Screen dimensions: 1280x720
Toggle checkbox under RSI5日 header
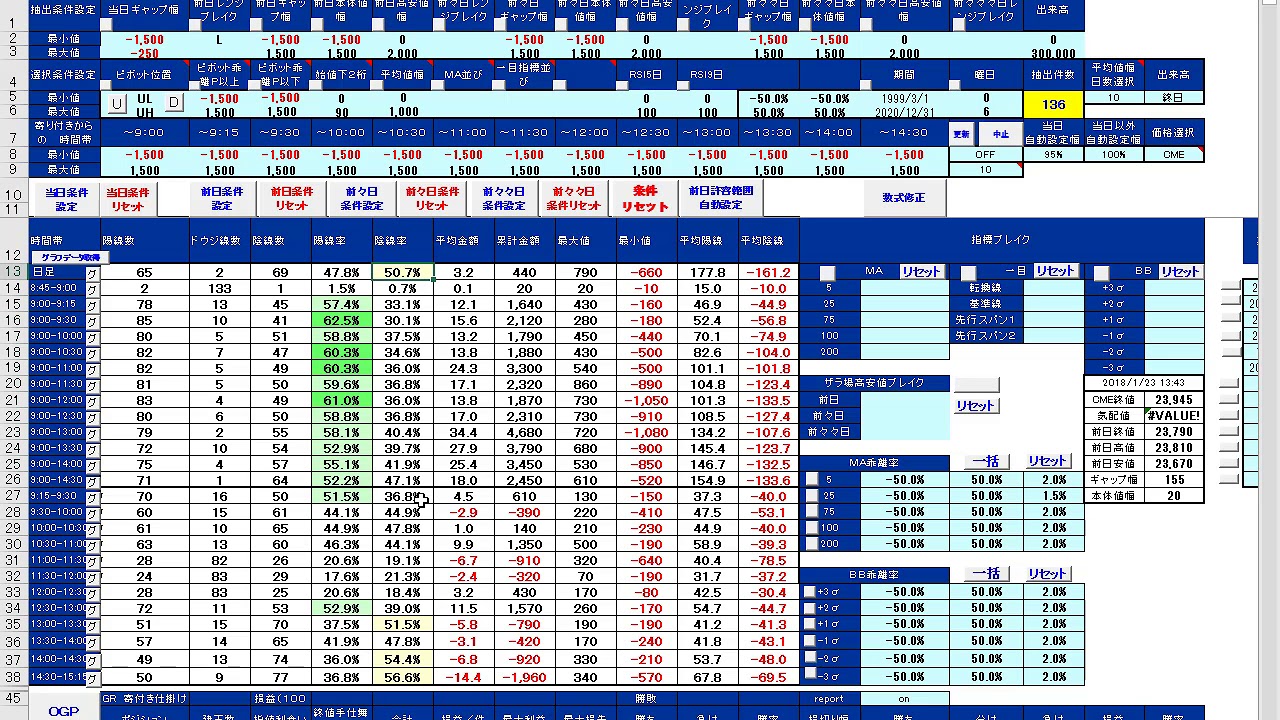tap(621, 84)
